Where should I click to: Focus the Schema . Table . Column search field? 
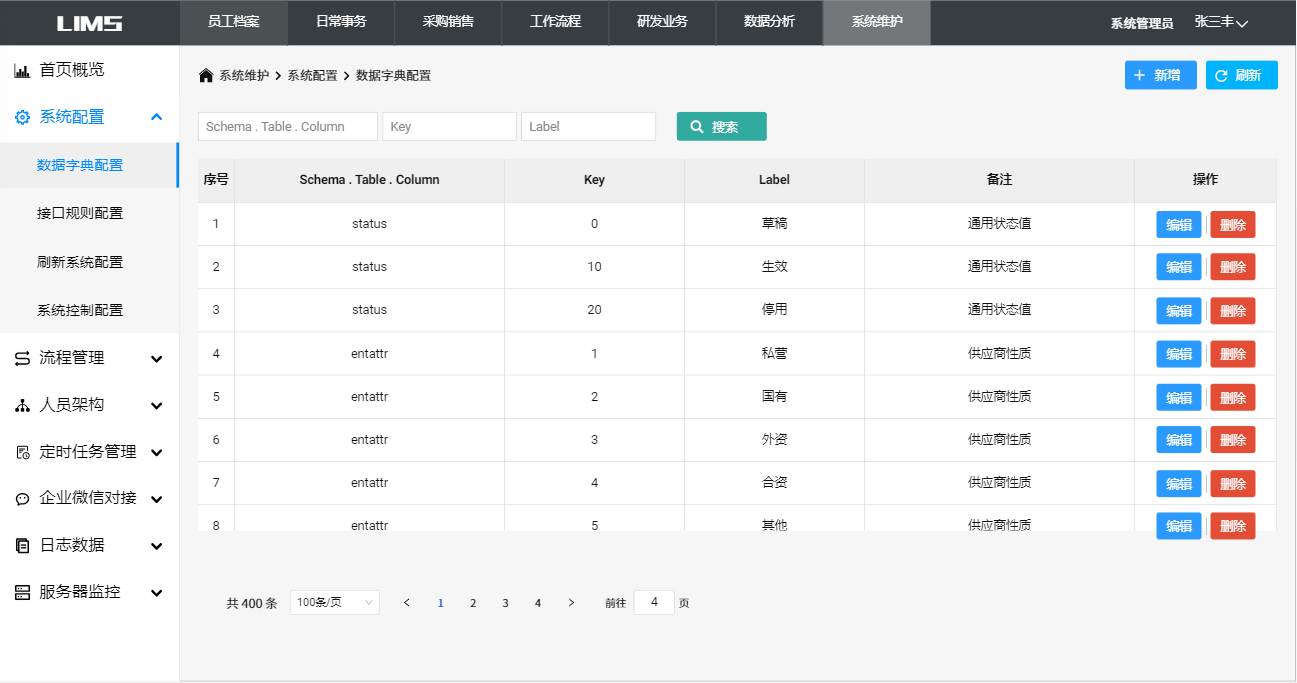288,127
